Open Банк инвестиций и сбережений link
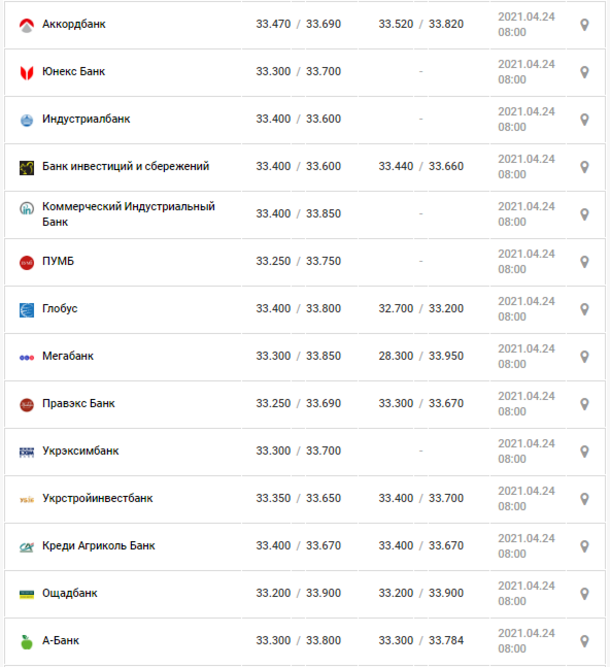 click(125, 166)
